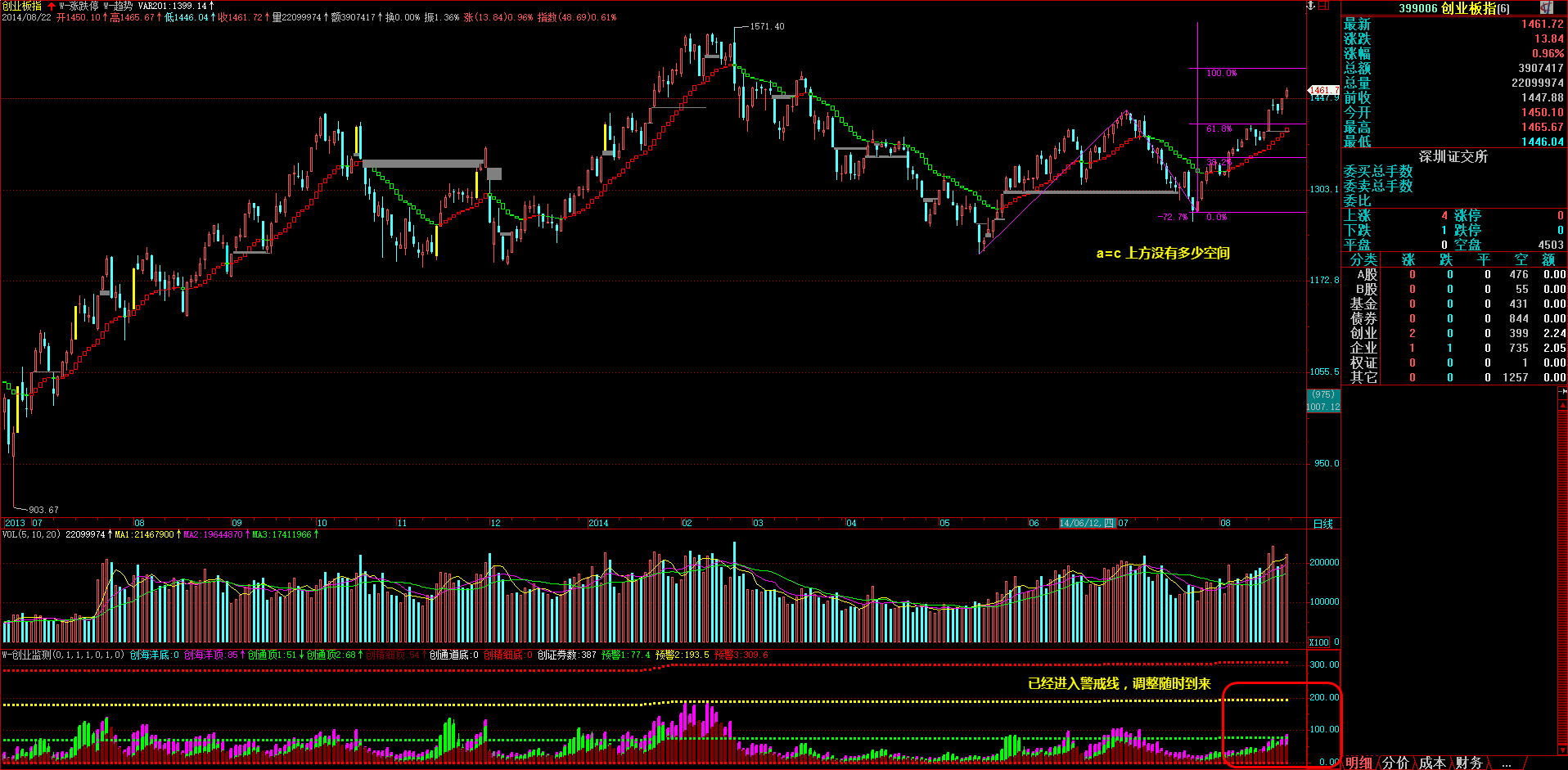
Task: Click the icon beside 创业板指 title
Action: click(x=1546, y=7)
